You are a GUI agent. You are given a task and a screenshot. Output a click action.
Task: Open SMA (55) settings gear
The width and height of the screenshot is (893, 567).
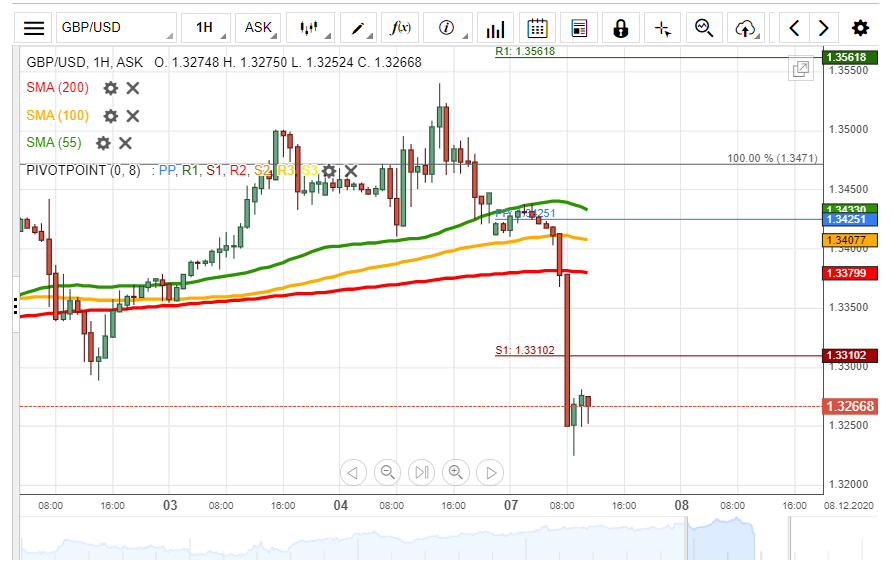coord(103,143)
